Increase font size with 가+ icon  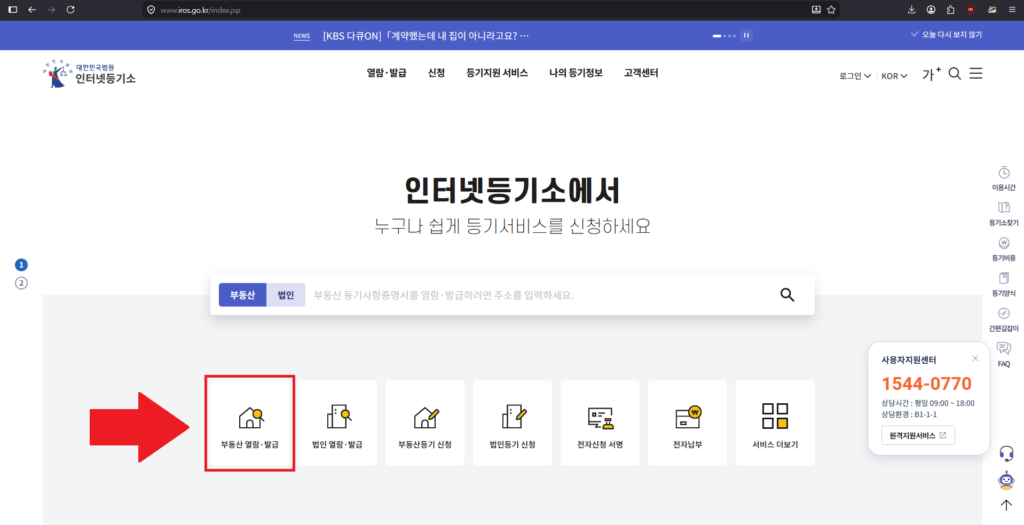pos(931,74)
